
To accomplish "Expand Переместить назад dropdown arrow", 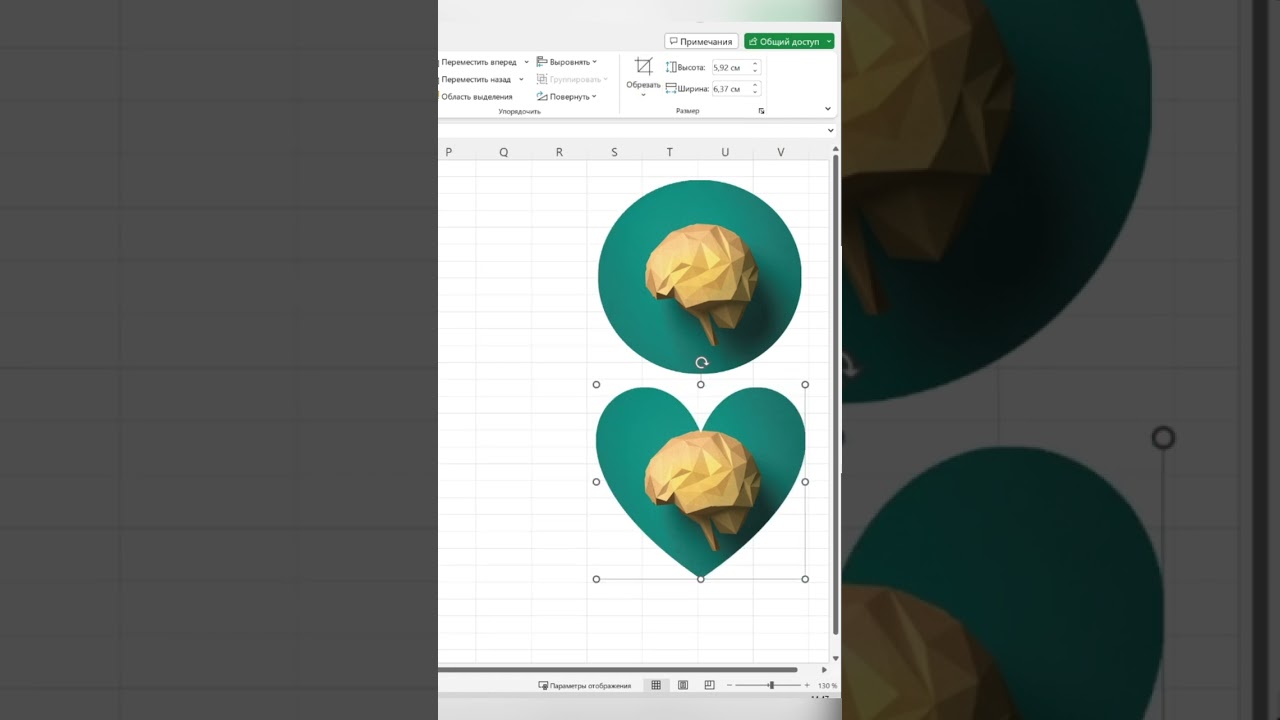I will [521, 79].
